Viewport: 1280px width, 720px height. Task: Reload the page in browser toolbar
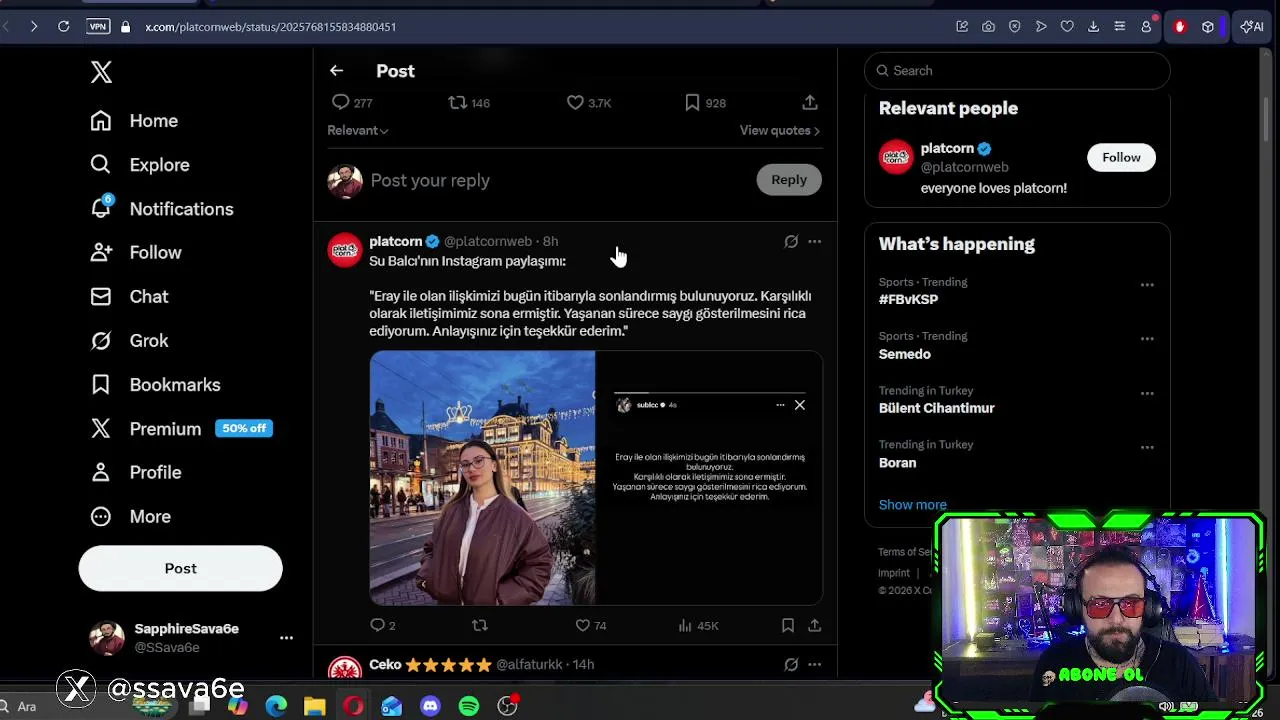point(63,27)
